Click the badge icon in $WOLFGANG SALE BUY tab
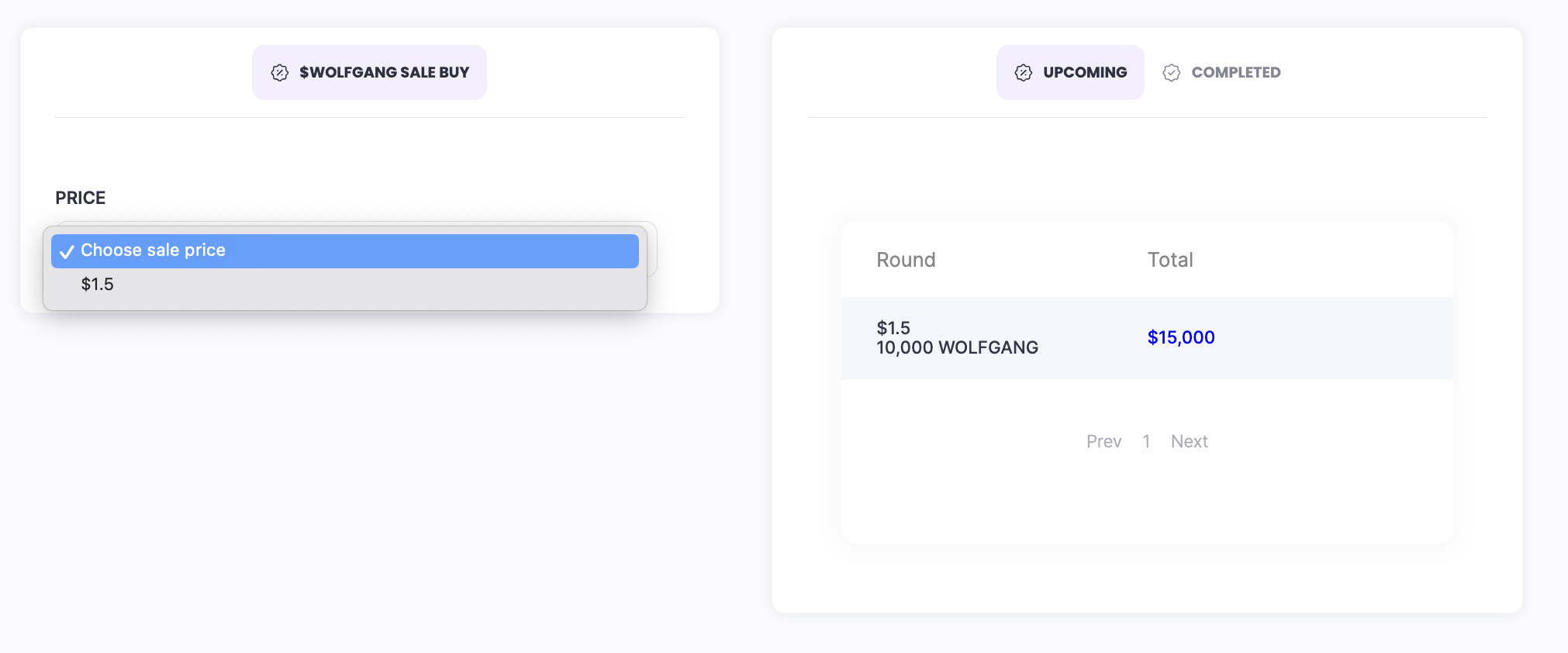Viewport: 1568px width, 653px height. [280, 73]
